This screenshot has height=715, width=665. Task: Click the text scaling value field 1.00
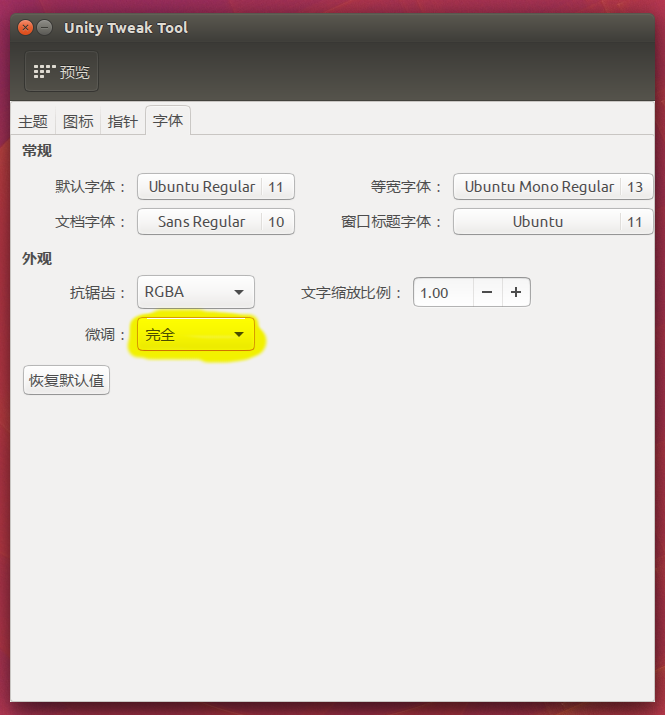point(443,292)
